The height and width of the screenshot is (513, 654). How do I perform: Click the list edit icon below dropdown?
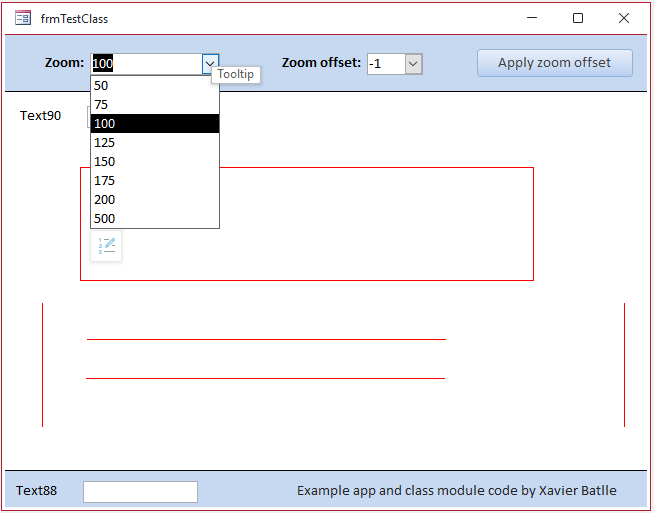[x=106, y=246]
